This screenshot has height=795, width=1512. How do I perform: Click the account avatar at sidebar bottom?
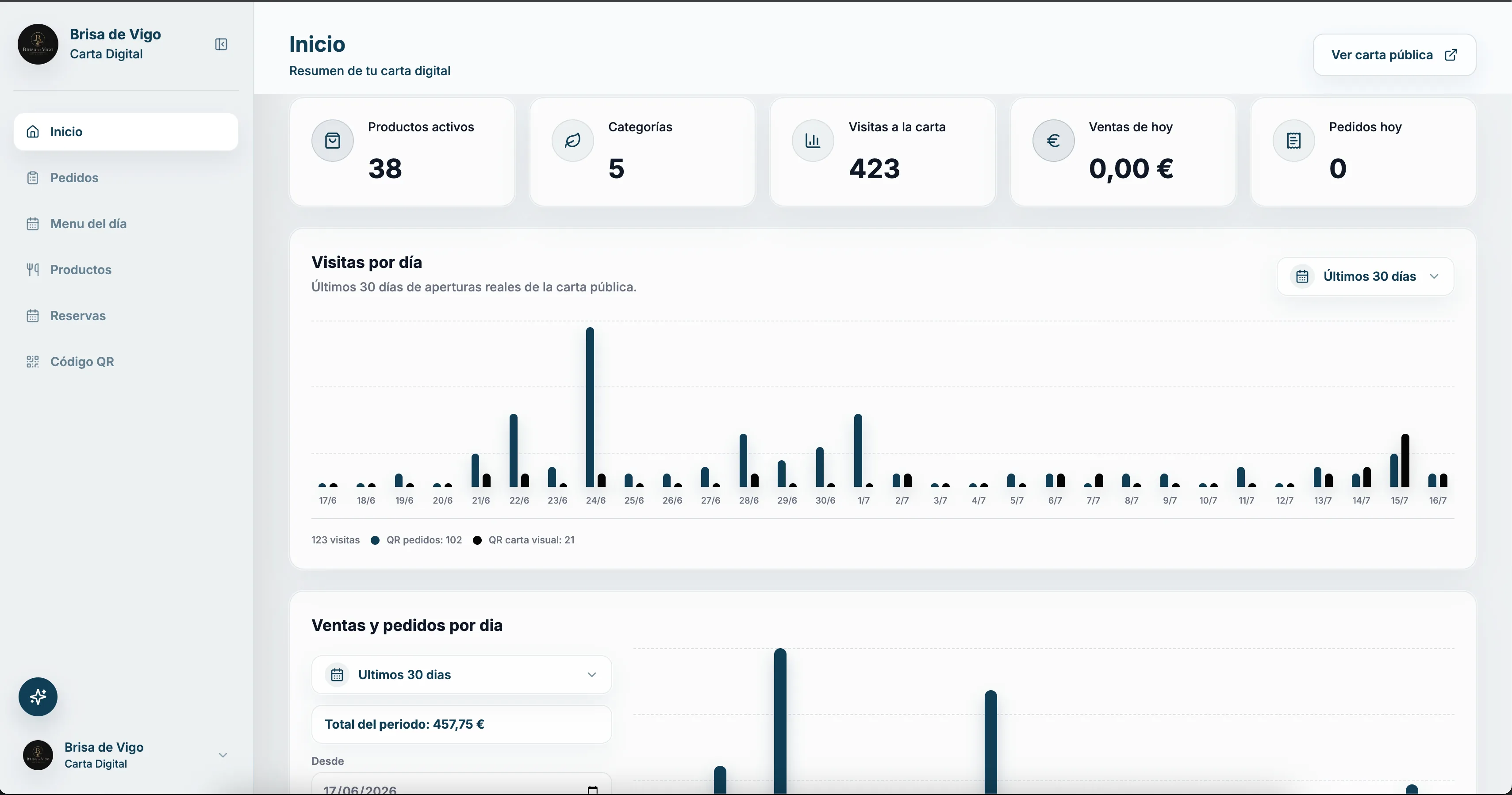38,755
